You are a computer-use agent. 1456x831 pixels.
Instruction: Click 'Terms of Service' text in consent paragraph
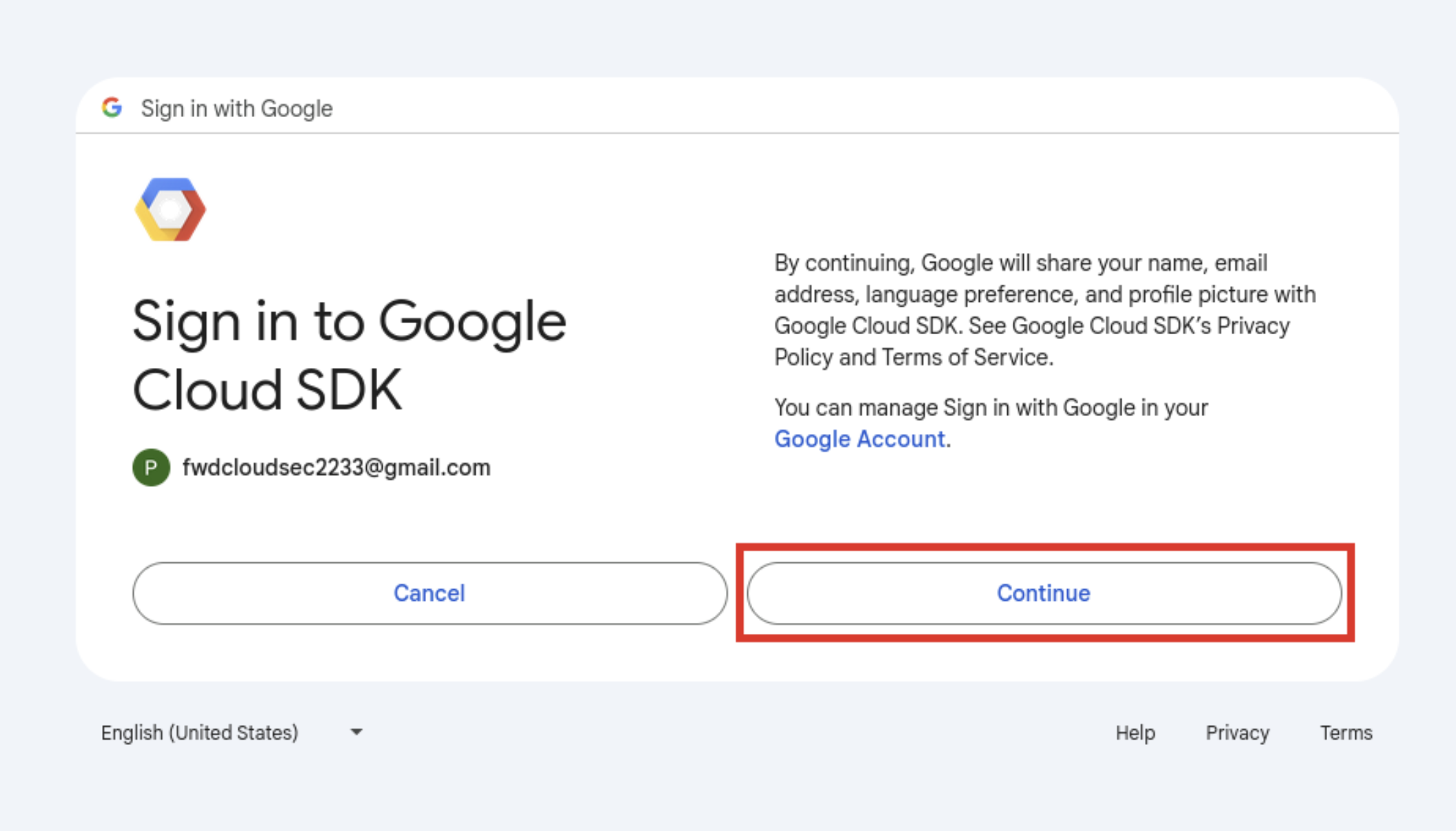pos(966,357)
